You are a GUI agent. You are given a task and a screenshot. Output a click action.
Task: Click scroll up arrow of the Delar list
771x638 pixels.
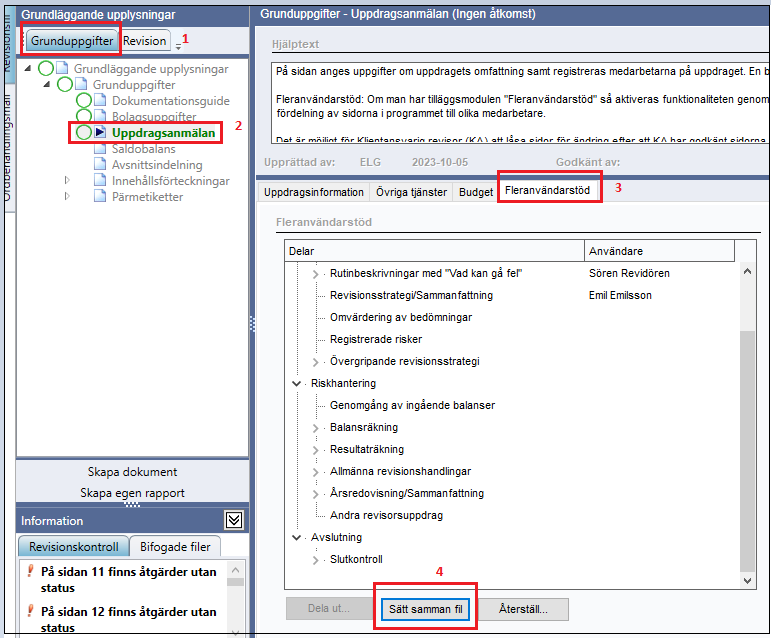747,271
